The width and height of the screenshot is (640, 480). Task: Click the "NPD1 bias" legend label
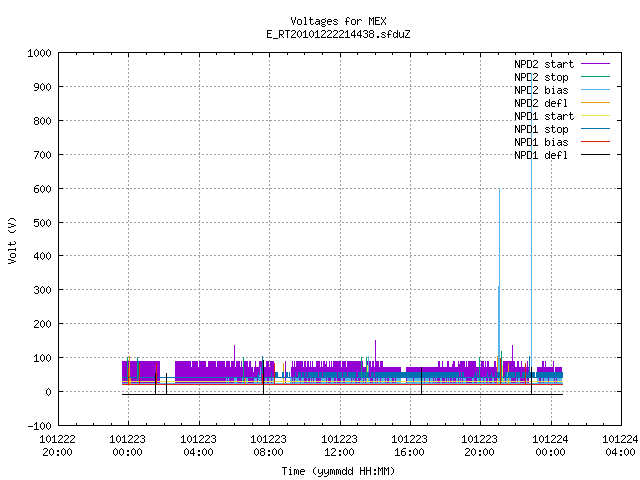point(541,142)
